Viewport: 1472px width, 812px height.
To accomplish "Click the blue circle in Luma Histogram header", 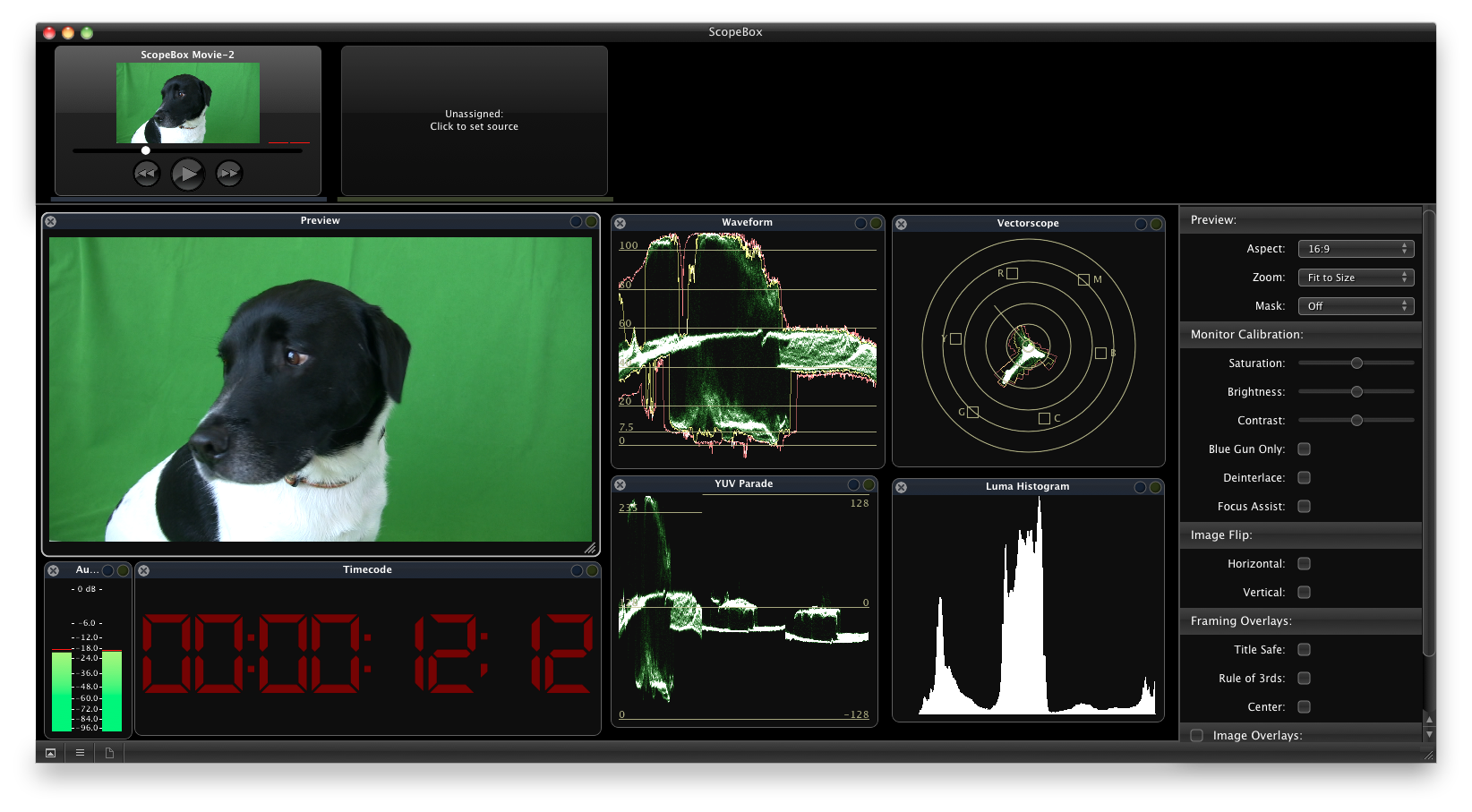I will coord(1141,487).
